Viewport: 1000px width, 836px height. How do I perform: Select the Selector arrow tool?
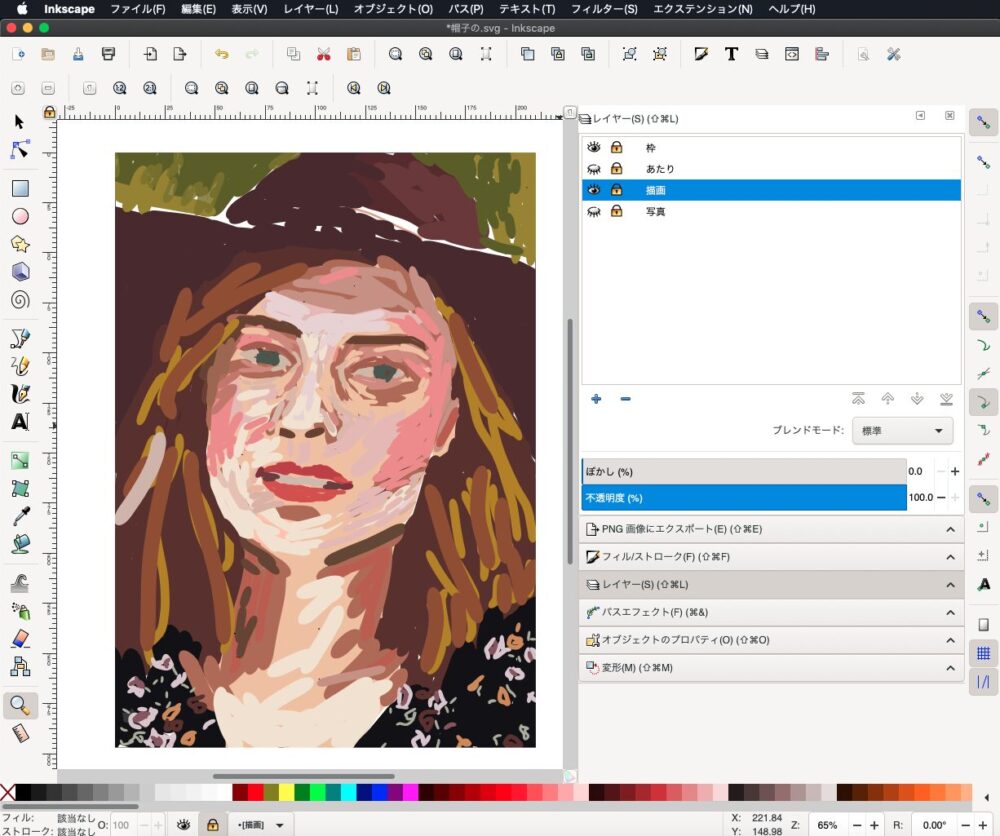(19, 122)
